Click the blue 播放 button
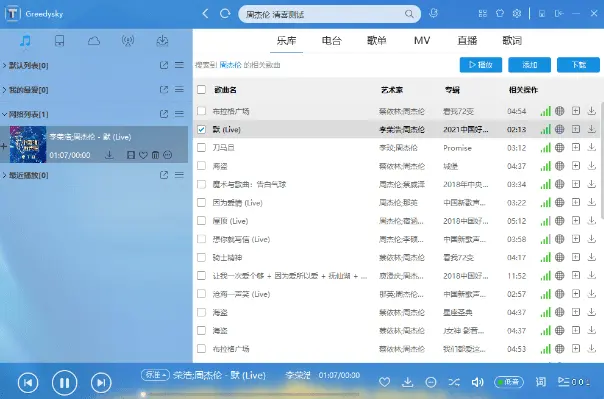The image size is (604, 399). coord(481,65)
